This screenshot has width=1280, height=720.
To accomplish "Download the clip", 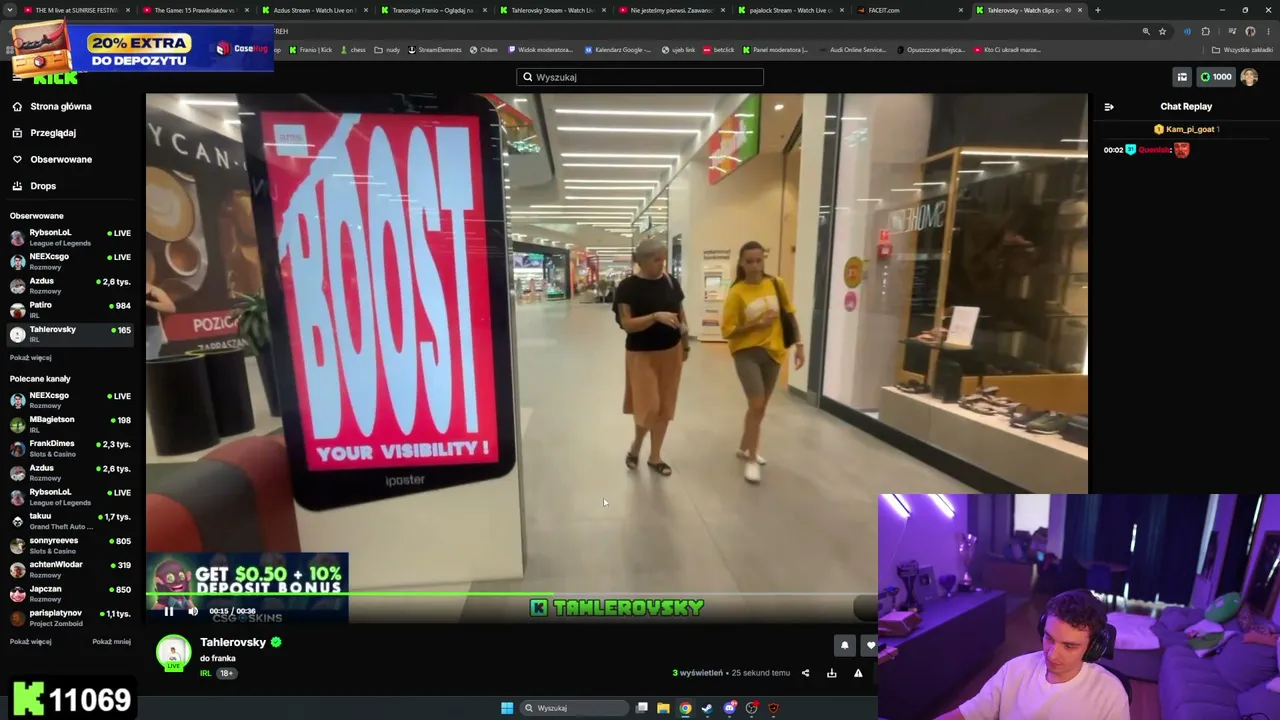I will pyautogui.click(x=831, y=673).
